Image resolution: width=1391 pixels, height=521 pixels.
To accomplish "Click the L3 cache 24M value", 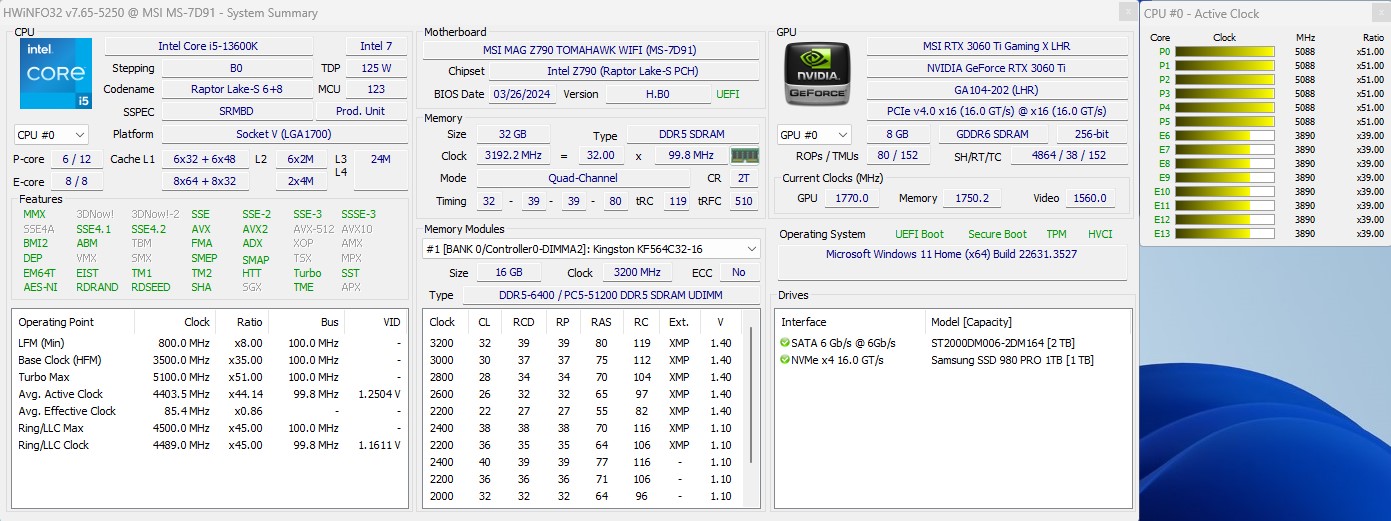I will pos(380,159).
